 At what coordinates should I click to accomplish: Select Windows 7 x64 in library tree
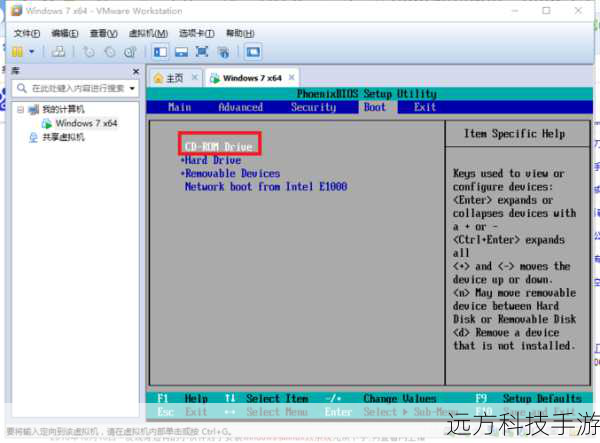86,123
